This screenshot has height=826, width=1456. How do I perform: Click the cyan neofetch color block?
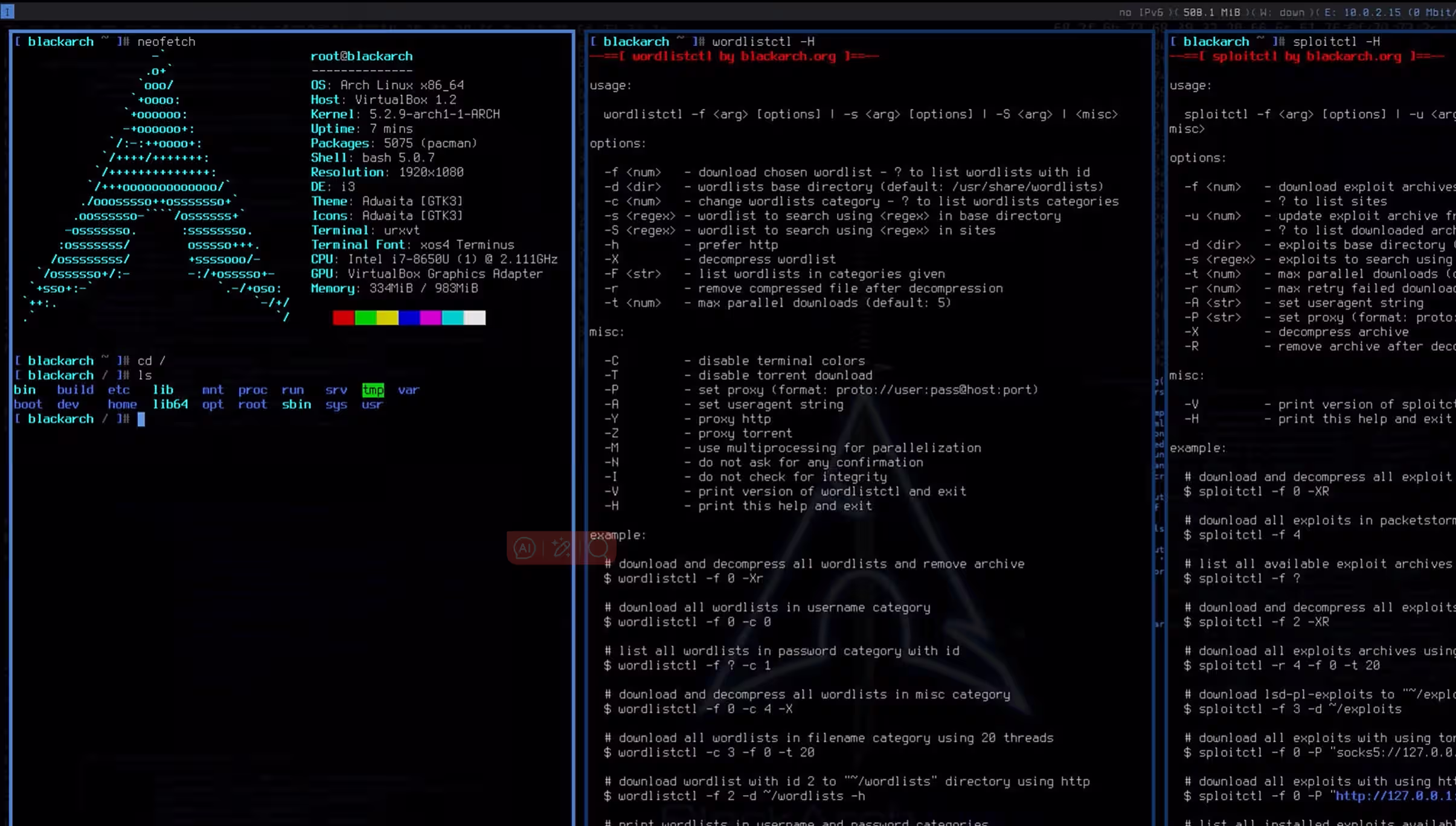click(x=452, y=318)
